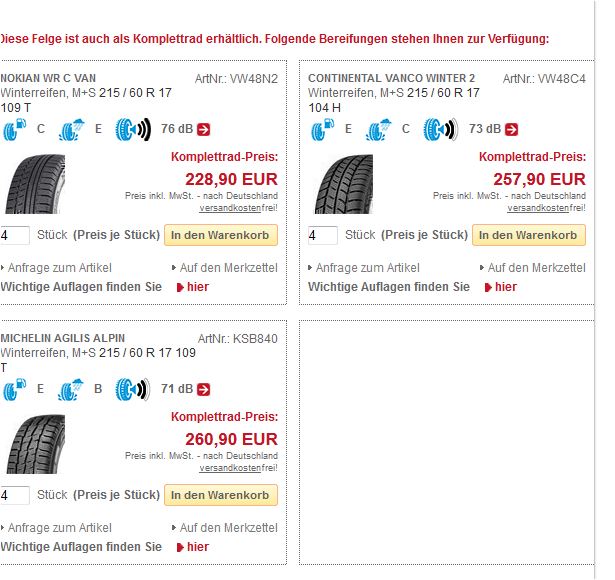The width and height of the screenshot is (615, 580).
Task: Click wet grip icon for Nokian tire
Action: [73, 128]
